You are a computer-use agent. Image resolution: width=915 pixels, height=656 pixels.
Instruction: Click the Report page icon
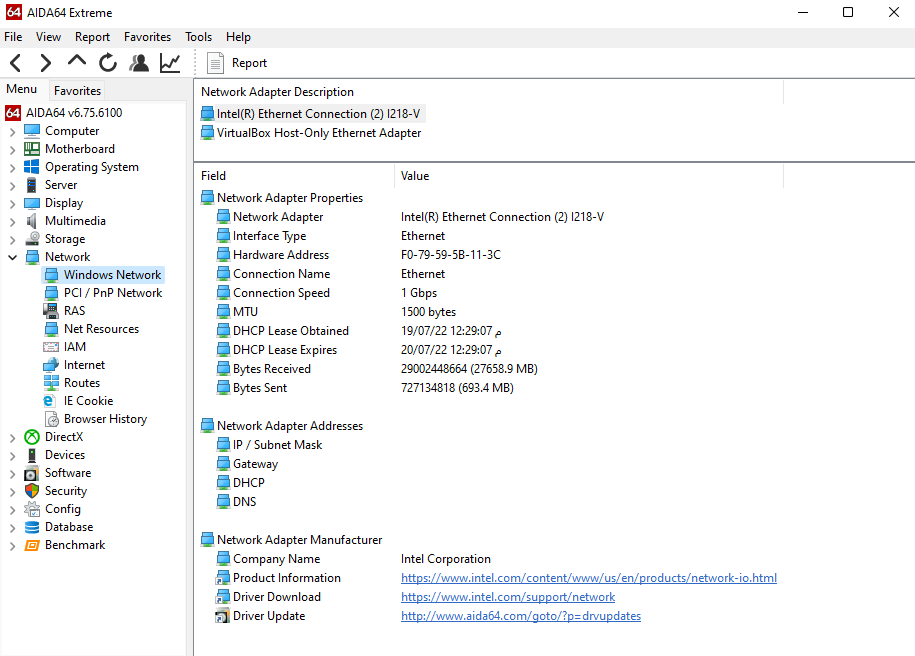point(215,62)
